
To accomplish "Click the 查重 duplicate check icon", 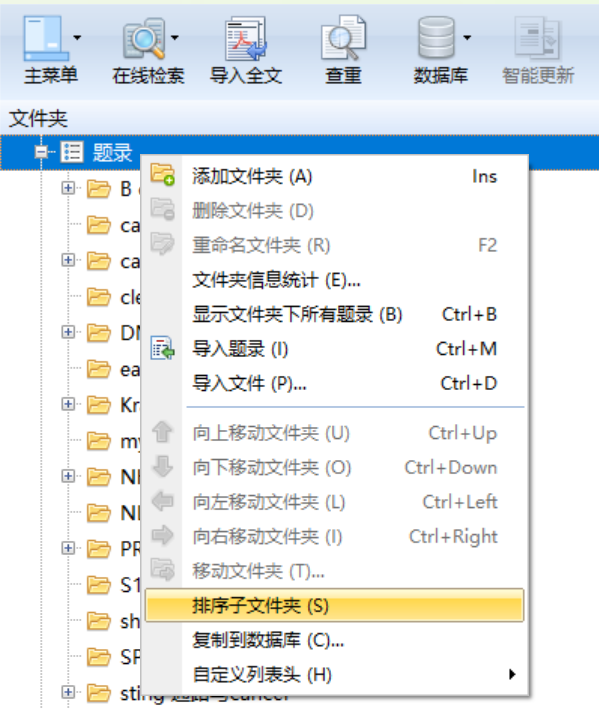I will point(343,39).
